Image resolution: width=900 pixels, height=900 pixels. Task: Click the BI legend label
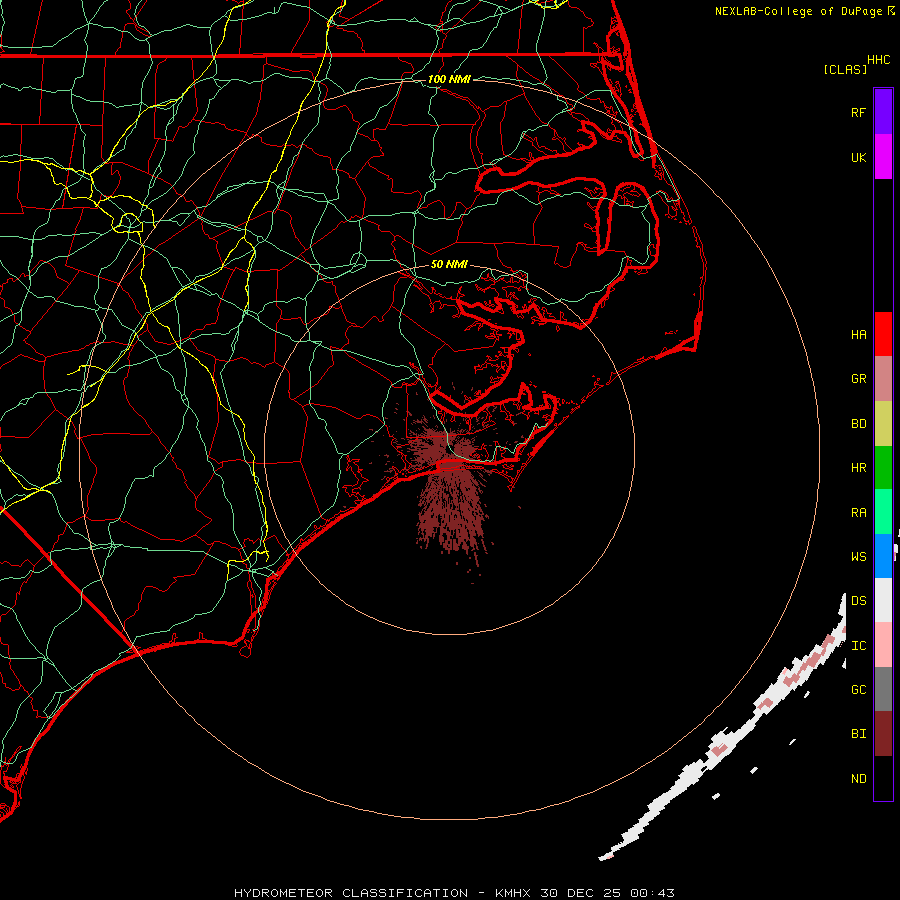858,734
